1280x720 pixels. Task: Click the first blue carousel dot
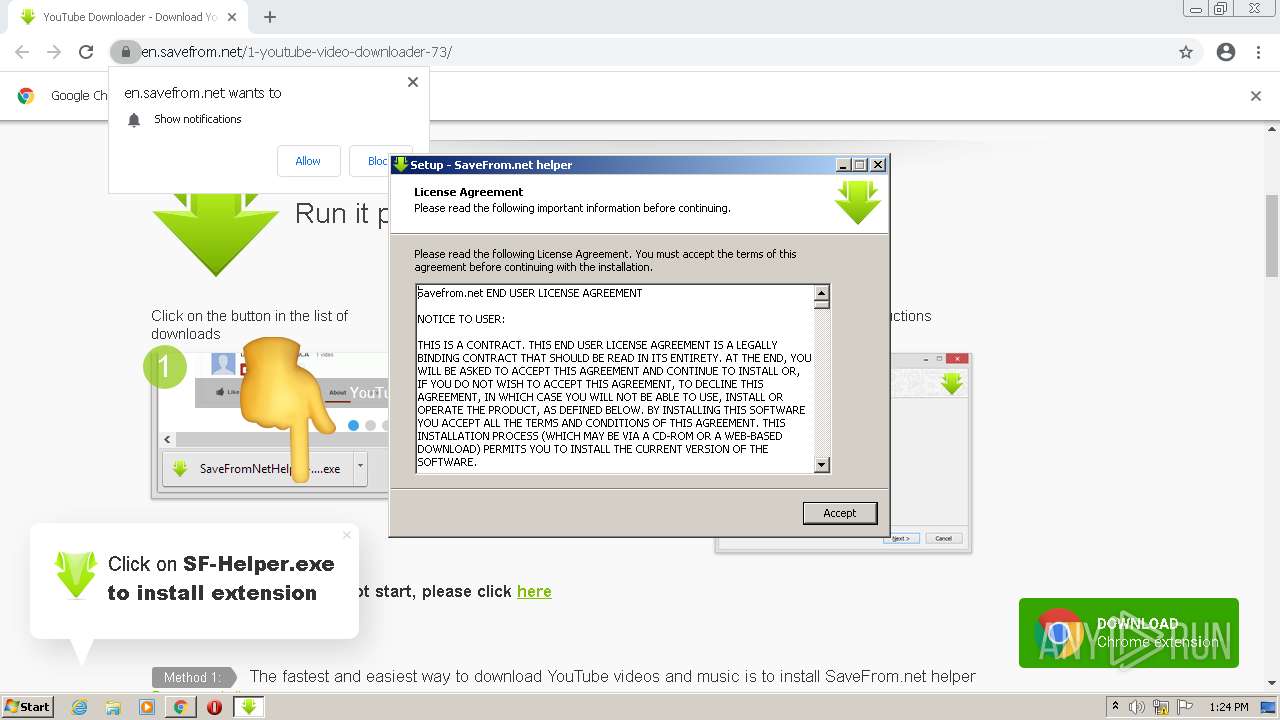pos(353,425)
